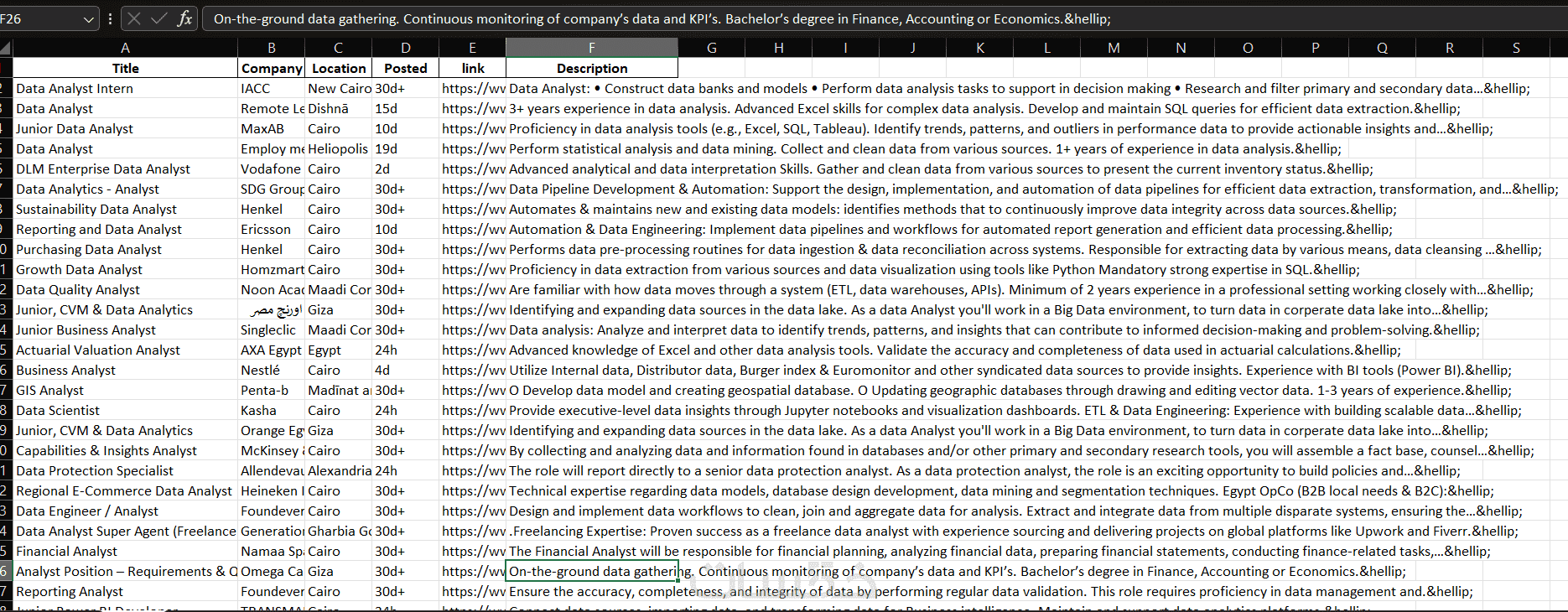Select the "New Cairo" location cell
Screen dimensions: 1568x612
(338, 88)
